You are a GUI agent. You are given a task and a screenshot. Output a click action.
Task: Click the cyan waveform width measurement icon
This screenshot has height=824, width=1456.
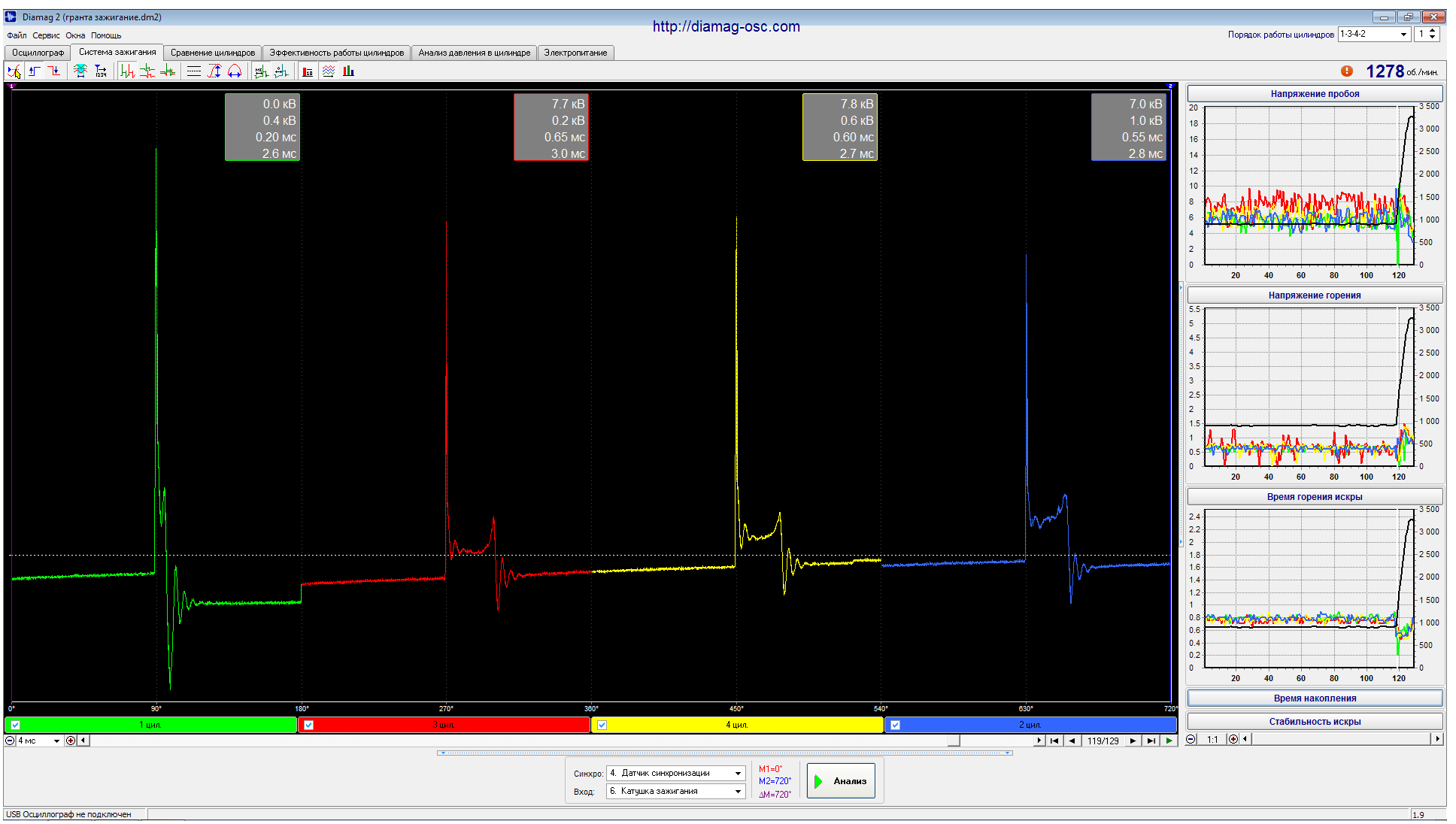coord(80,71)
